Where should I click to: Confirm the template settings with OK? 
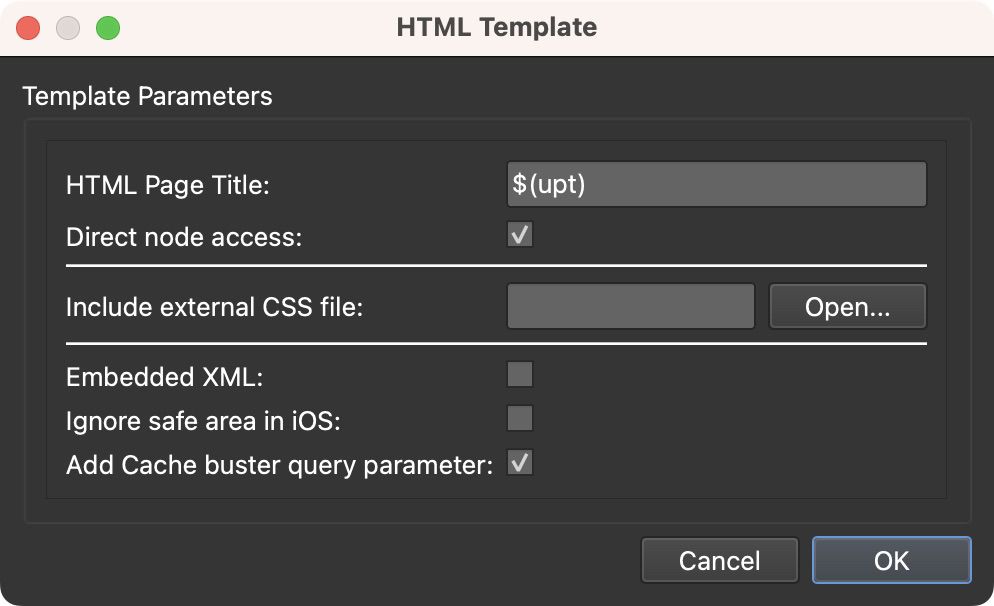(x=891, y=560)
